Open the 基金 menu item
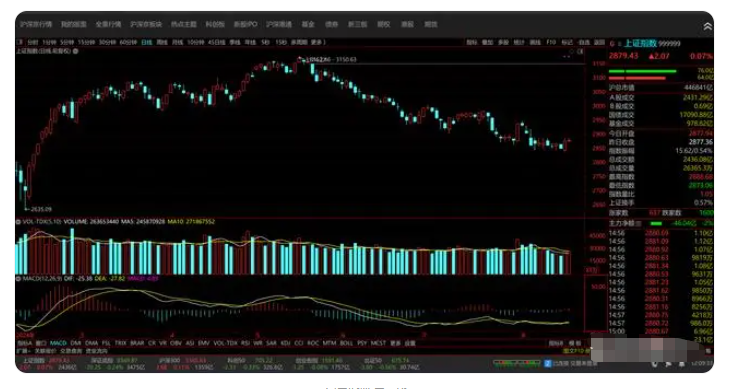 click(x=308, y=24)
